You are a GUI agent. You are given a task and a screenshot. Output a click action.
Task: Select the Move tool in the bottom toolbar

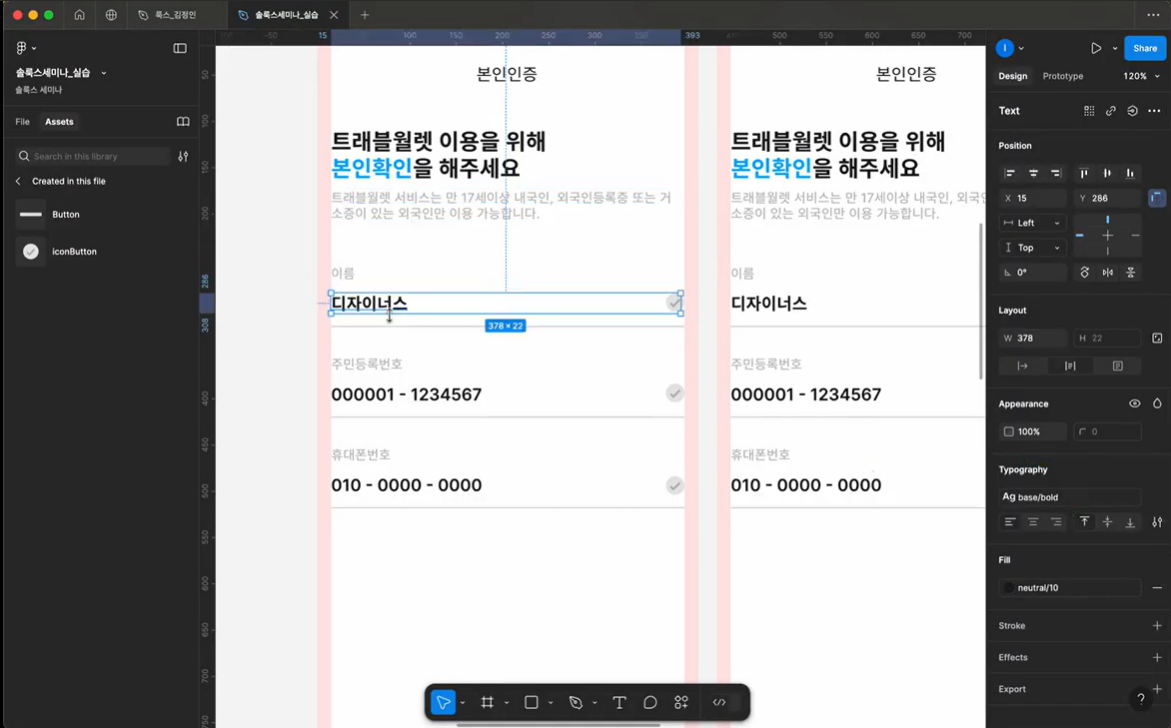tap(443, 703)
